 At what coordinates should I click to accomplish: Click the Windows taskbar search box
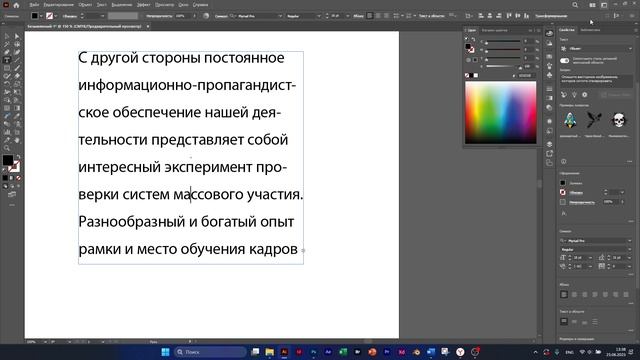point(210,352)
